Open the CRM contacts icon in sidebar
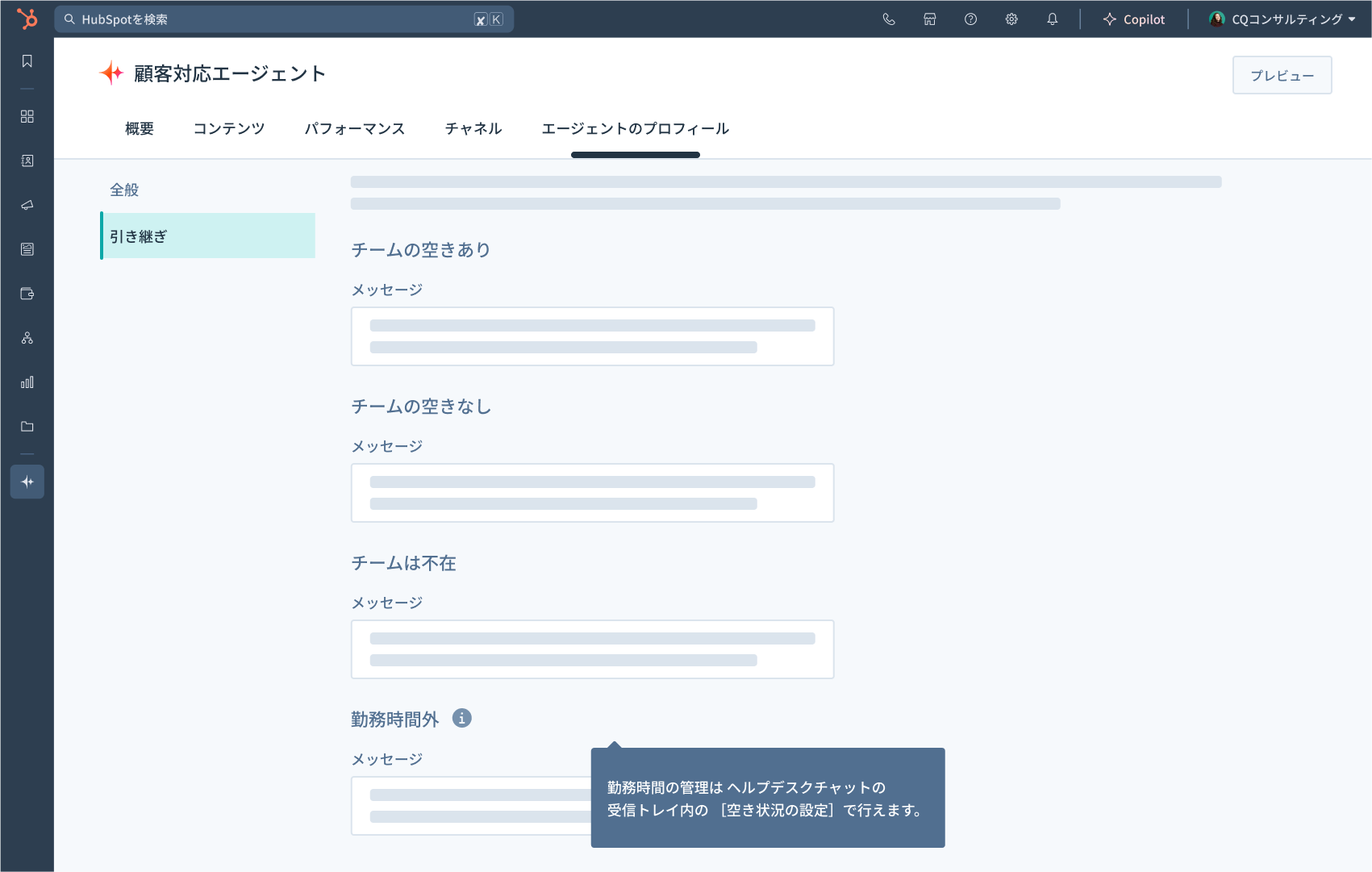The width and height of the screenshot is (1372, 872). click(27, 161)
